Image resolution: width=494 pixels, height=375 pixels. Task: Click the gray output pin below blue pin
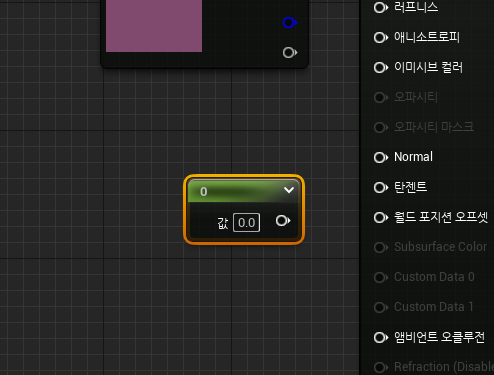[x=290, y=52]
